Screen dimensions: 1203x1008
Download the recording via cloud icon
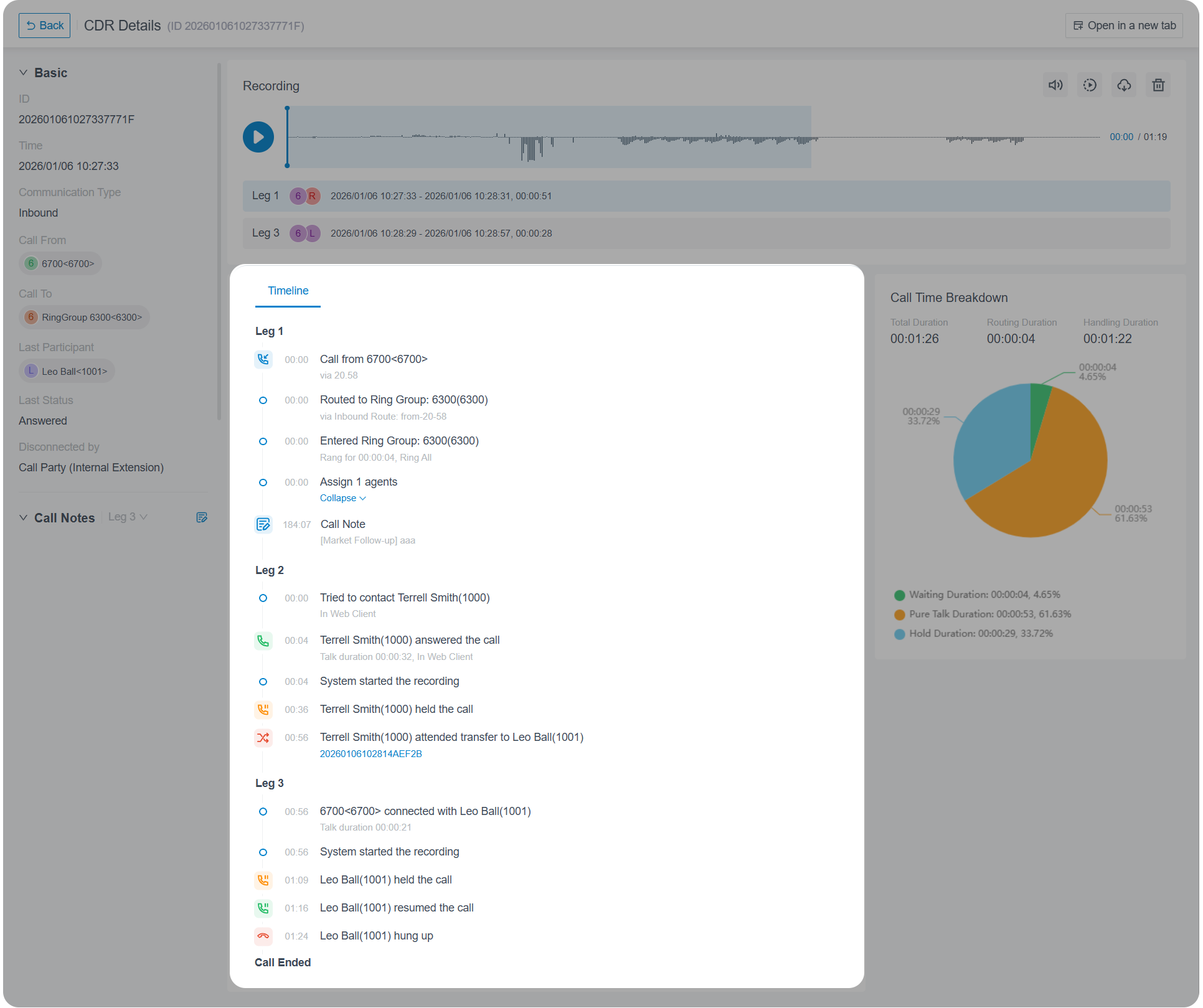(1123, 85)
